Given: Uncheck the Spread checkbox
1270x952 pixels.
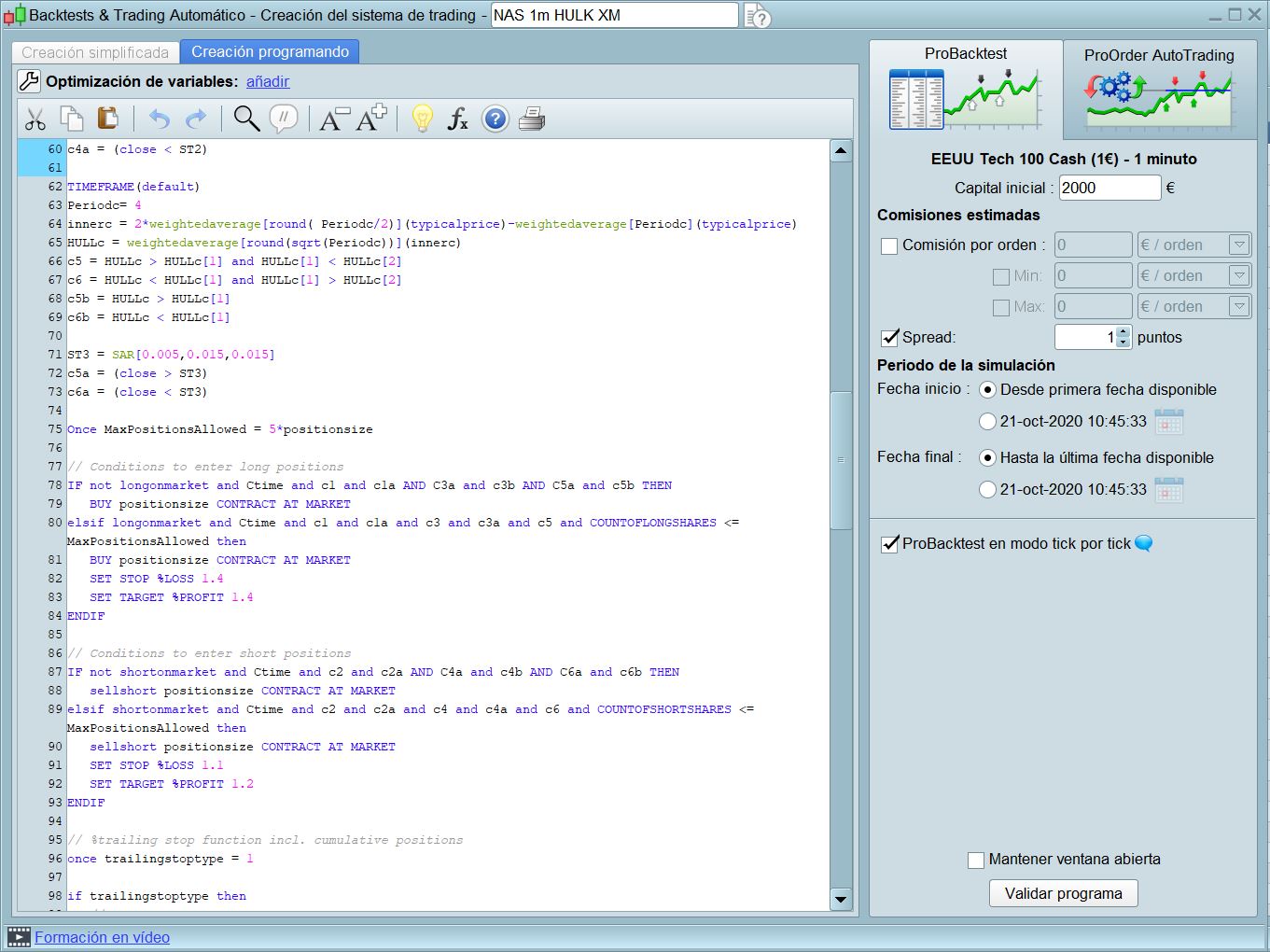Looking at the screenshot, I should [x=889, y=338].
